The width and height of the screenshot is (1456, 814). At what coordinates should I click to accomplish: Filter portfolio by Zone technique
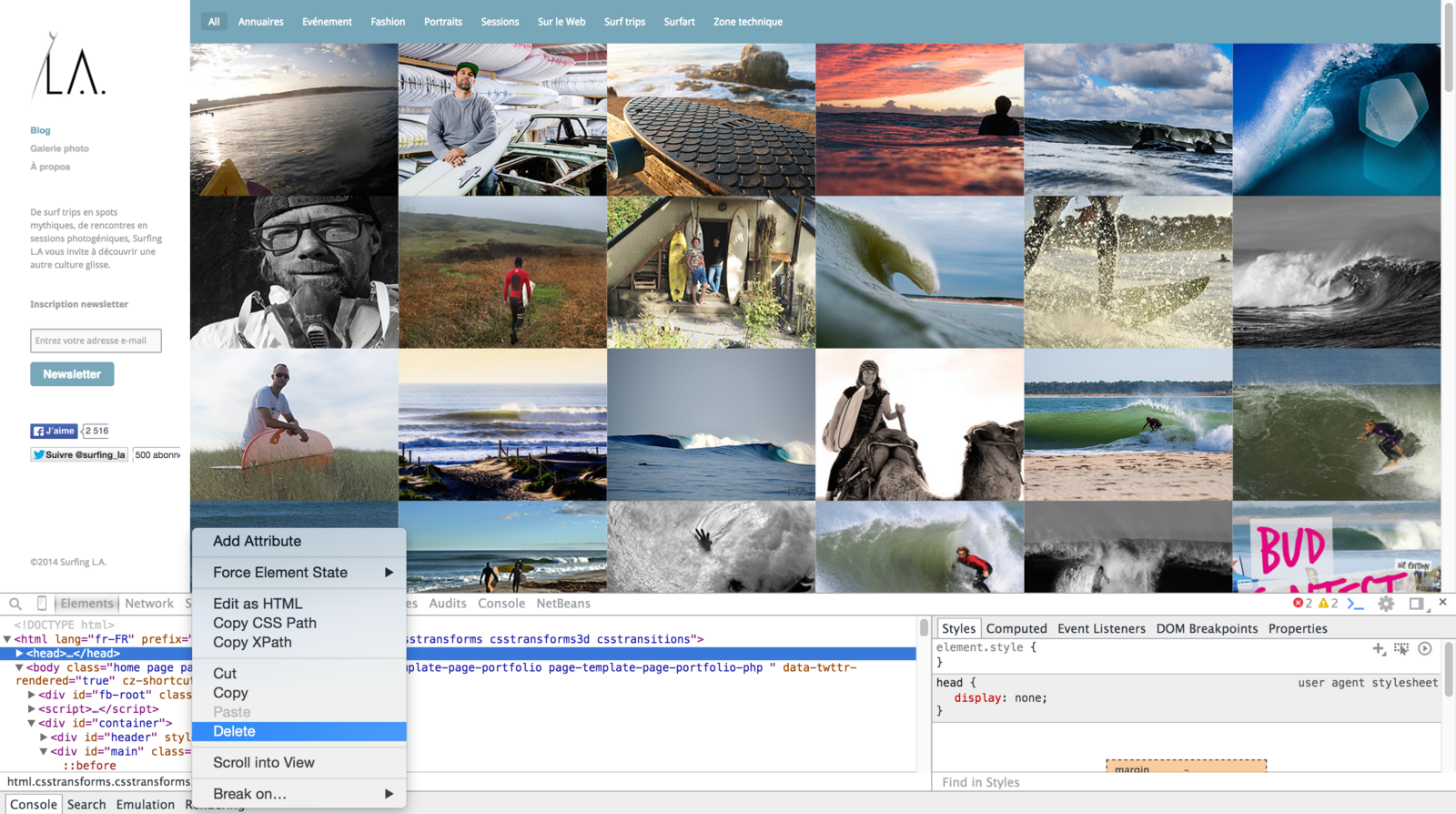748,22
